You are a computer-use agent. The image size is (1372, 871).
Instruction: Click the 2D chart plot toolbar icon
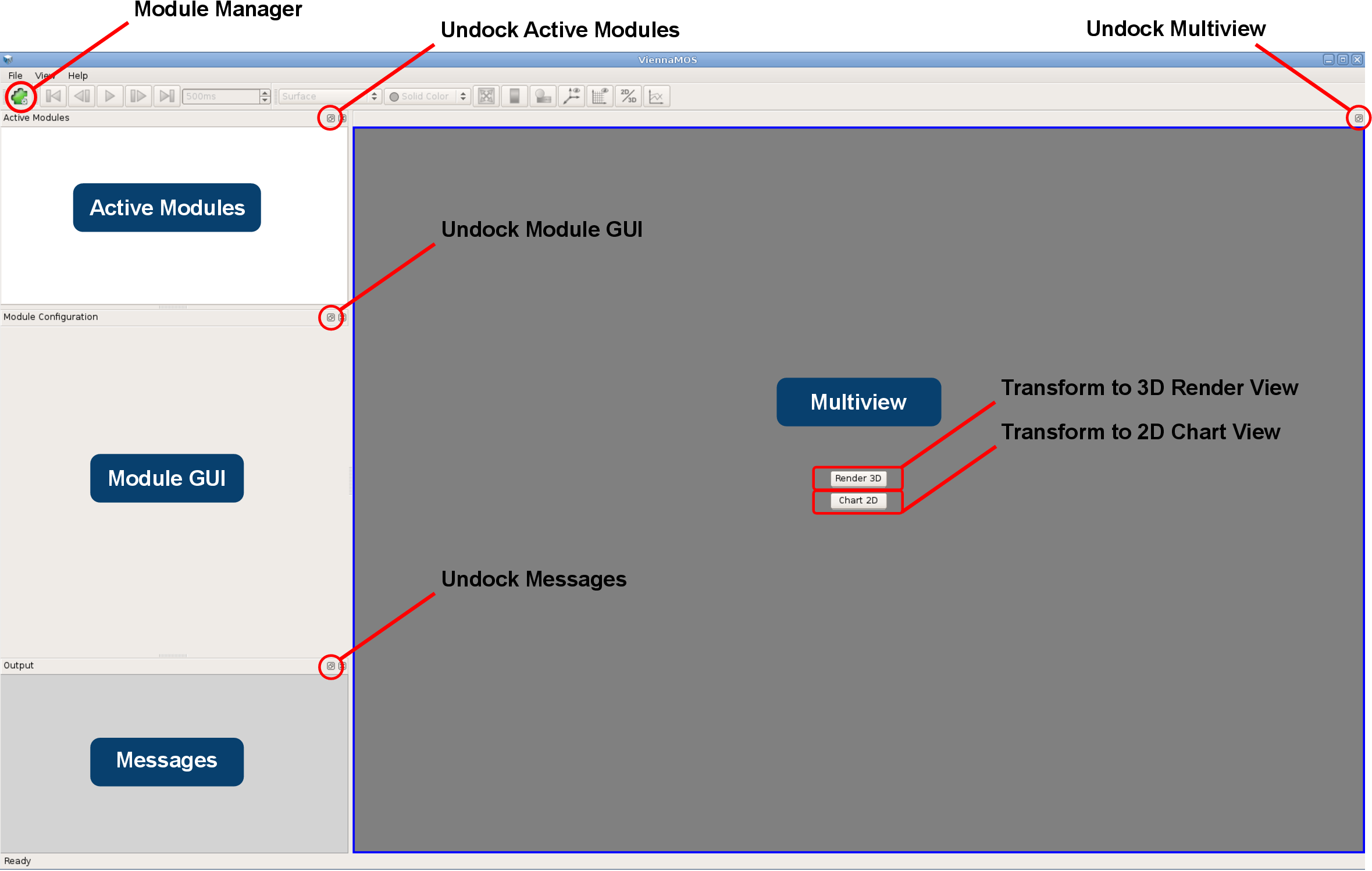(x=657, y=97)
